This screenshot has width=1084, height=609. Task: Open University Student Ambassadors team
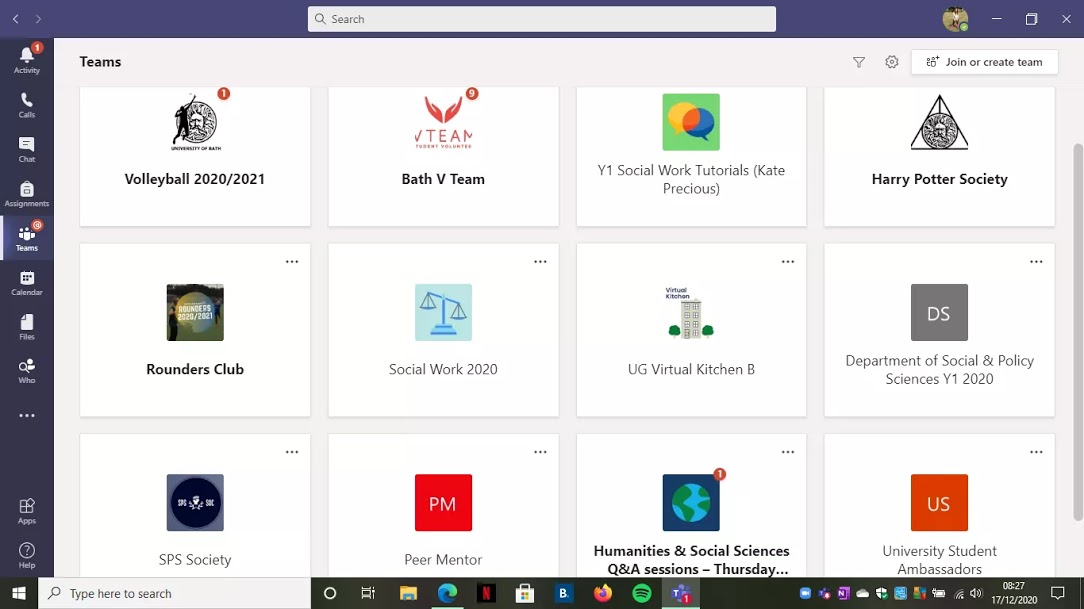click(x=940, y=506)
